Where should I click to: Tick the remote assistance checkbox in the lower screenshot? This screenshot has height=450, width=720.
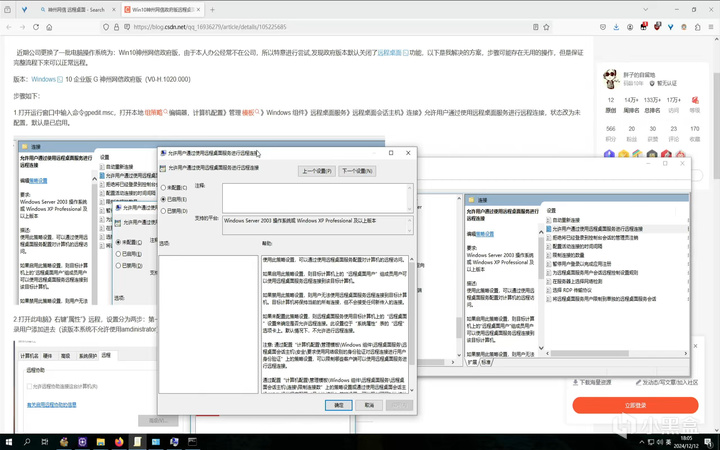click(29, 386)
